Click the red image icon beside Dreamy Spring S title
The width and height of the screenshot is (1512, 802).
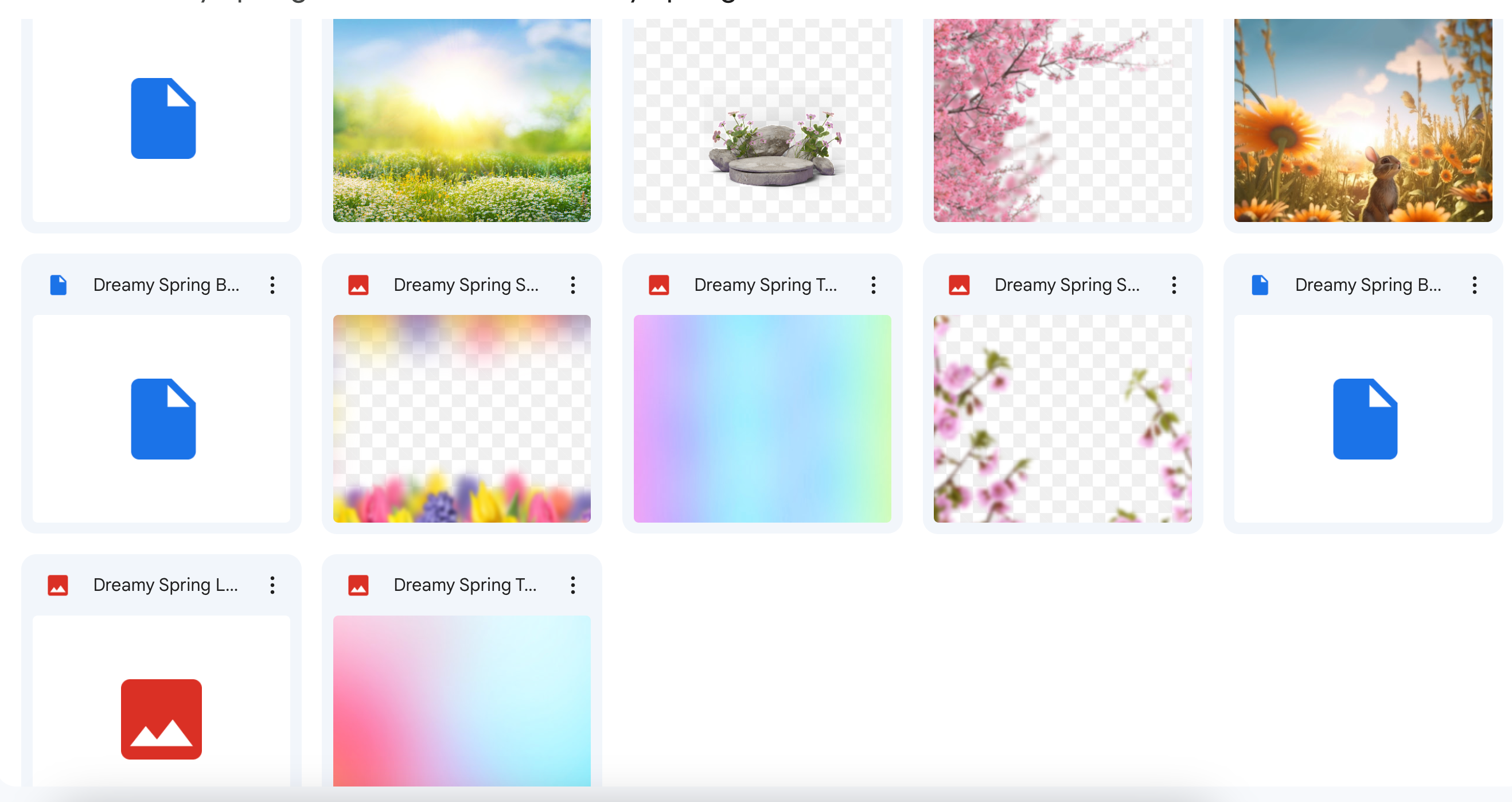358,285
